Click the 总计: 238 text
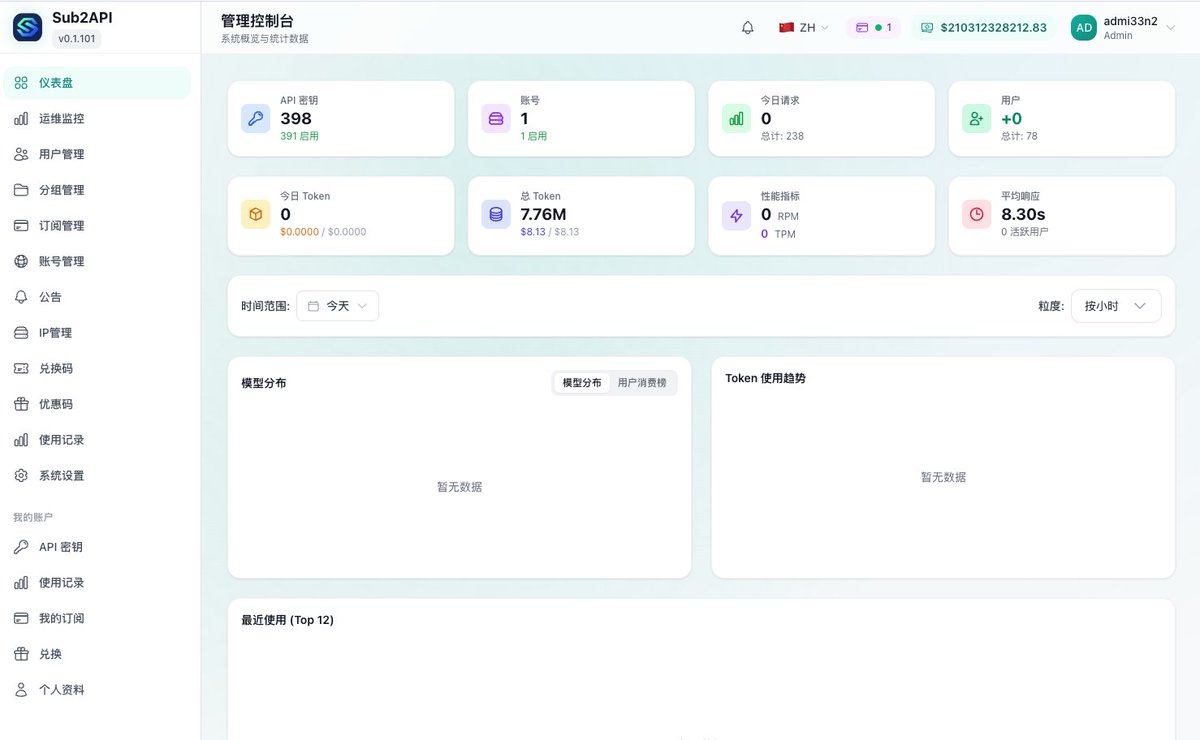1200x740 pixels. pyautogui.click(x=782, y=136)
